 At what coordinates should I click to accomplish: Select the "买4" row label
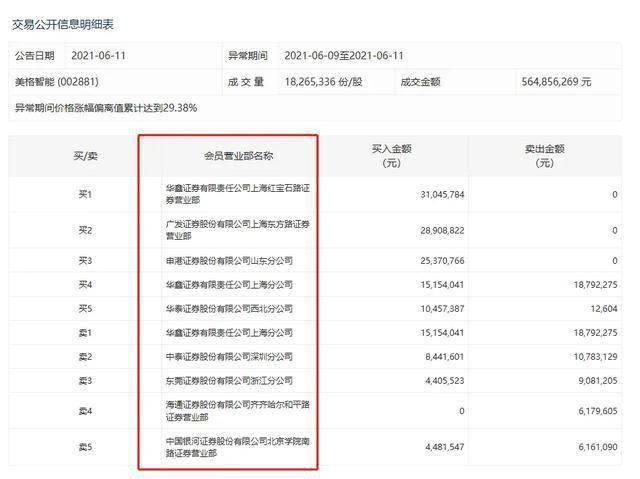pyautogui.click(x=85, y=284)
